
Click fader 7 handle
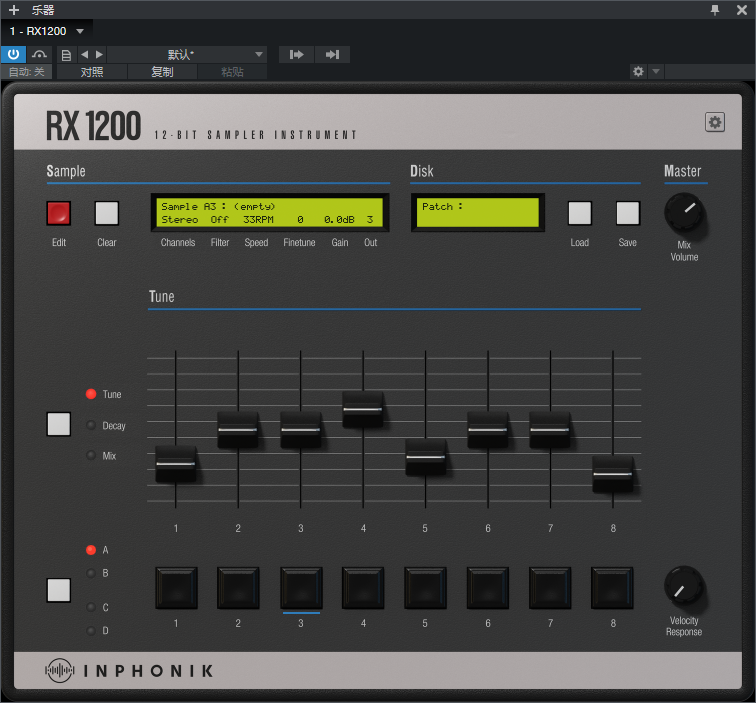pos(550,429)
